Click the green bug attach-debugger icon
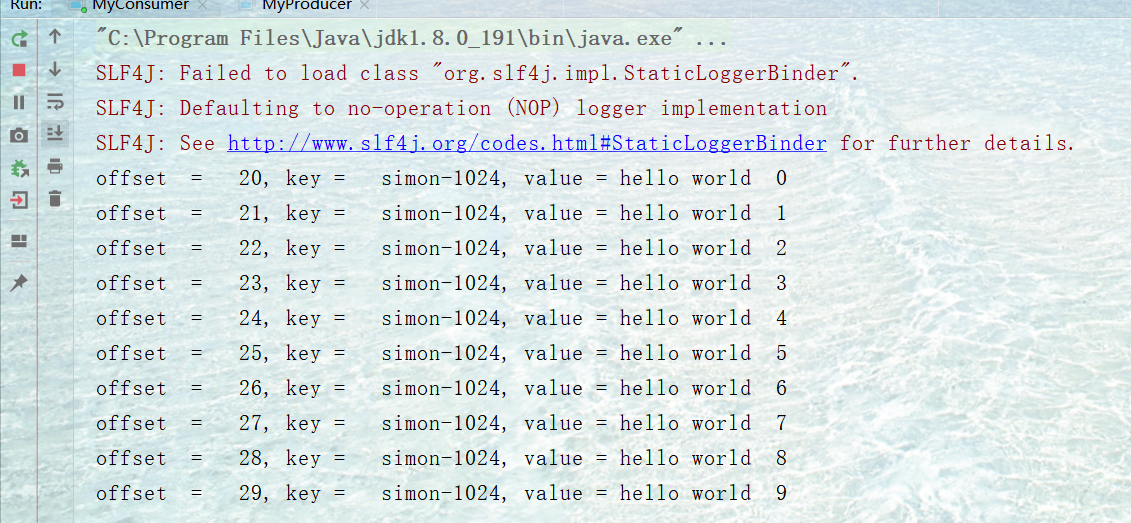The height and width of the screenshot is (523, 1131). [x=19, y=168]
